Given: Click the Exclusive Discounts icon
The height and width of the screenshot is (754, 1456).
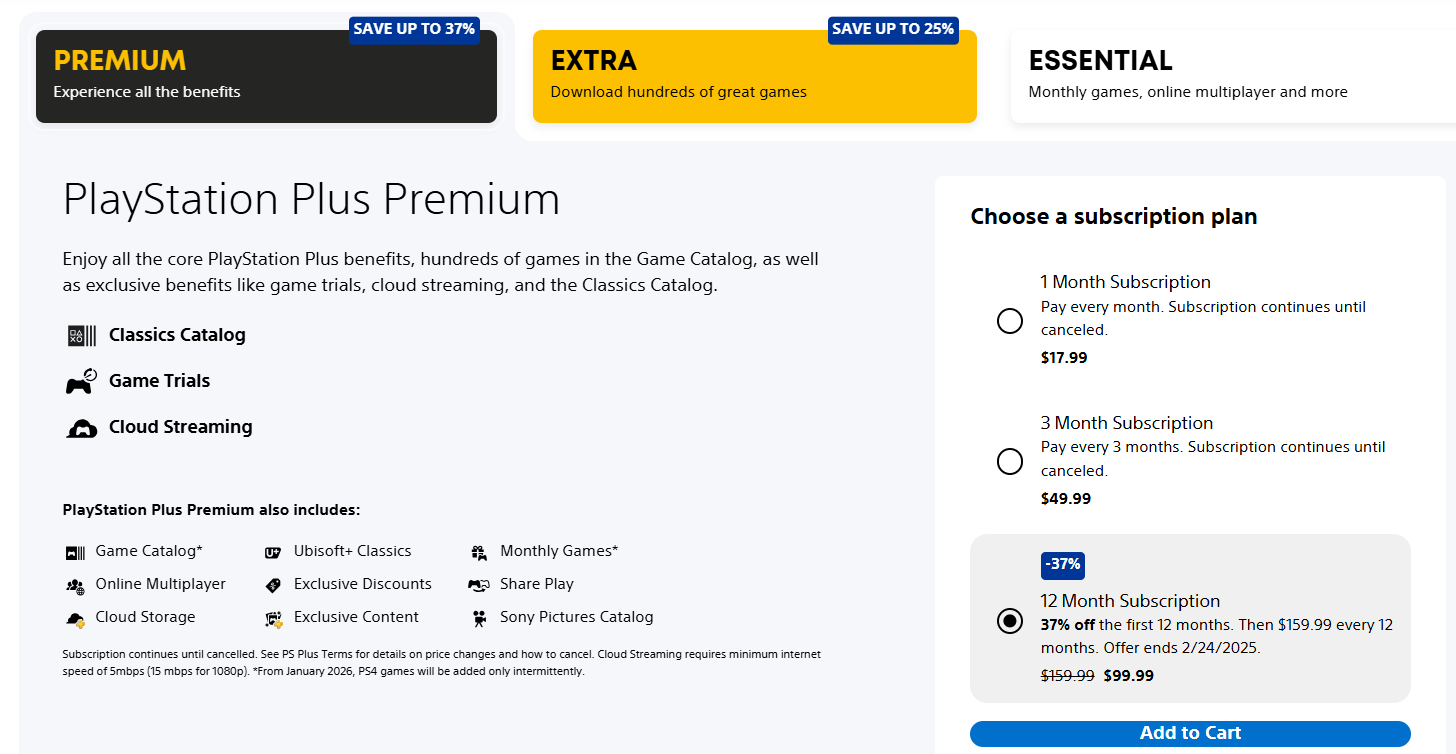Looking at the screenshot, I should click(x=272, y=584).
